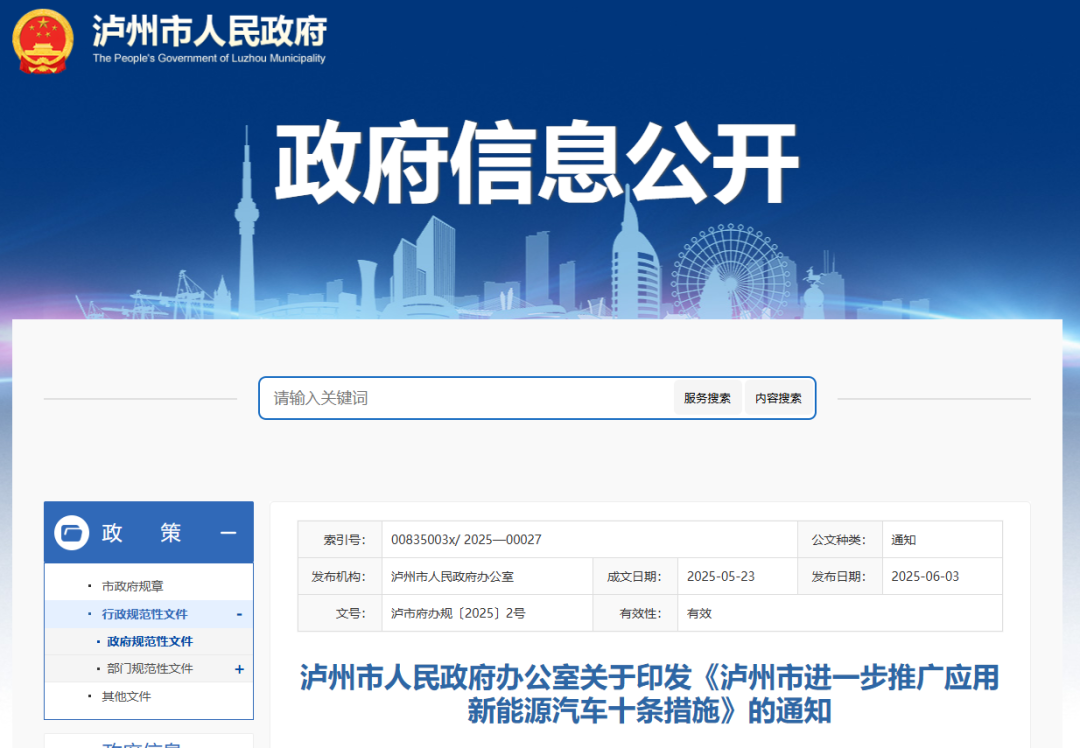Open 其他文件 in the sidebar
Viewport: 1080px width, 748px height.
pos(126,696)
